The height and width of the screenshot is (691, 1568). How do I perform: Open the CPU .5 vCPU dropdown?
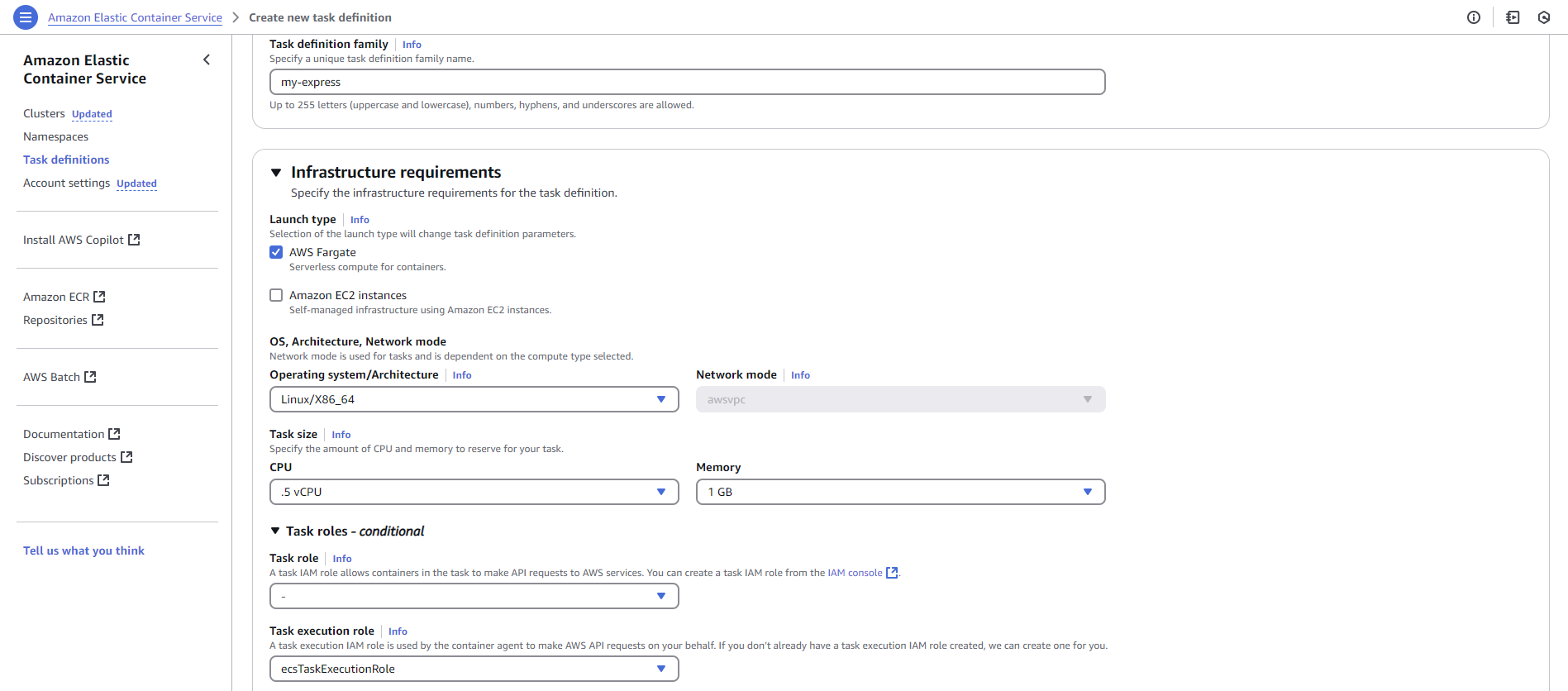coord(474,492)
